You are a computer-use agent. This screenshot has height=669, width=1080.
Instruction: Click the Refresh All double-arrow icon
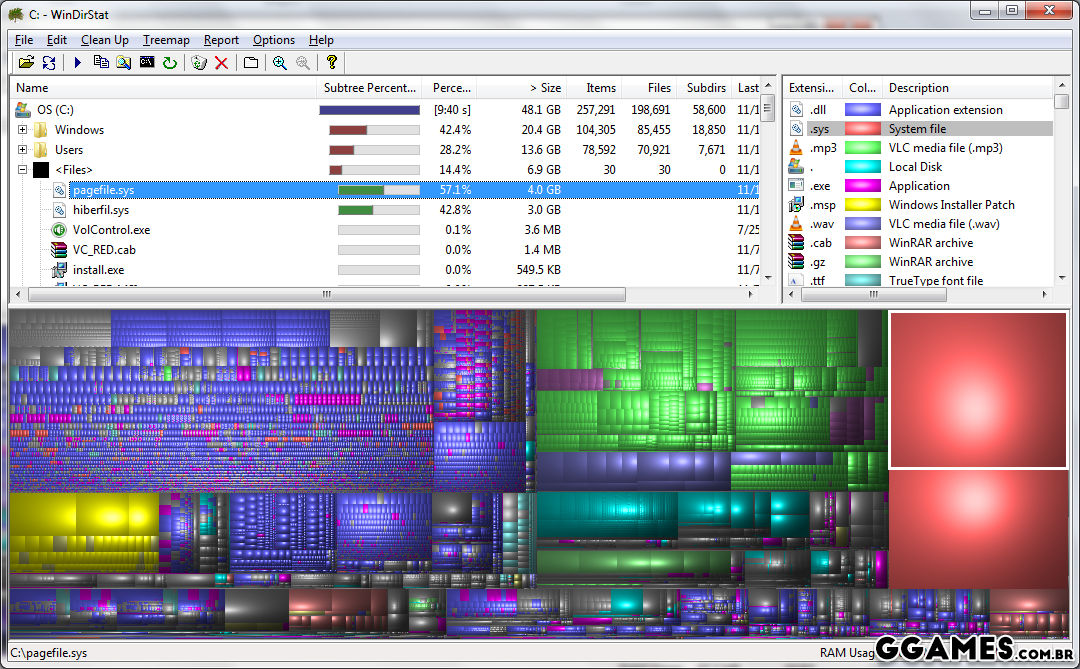[x=49, y=62]
